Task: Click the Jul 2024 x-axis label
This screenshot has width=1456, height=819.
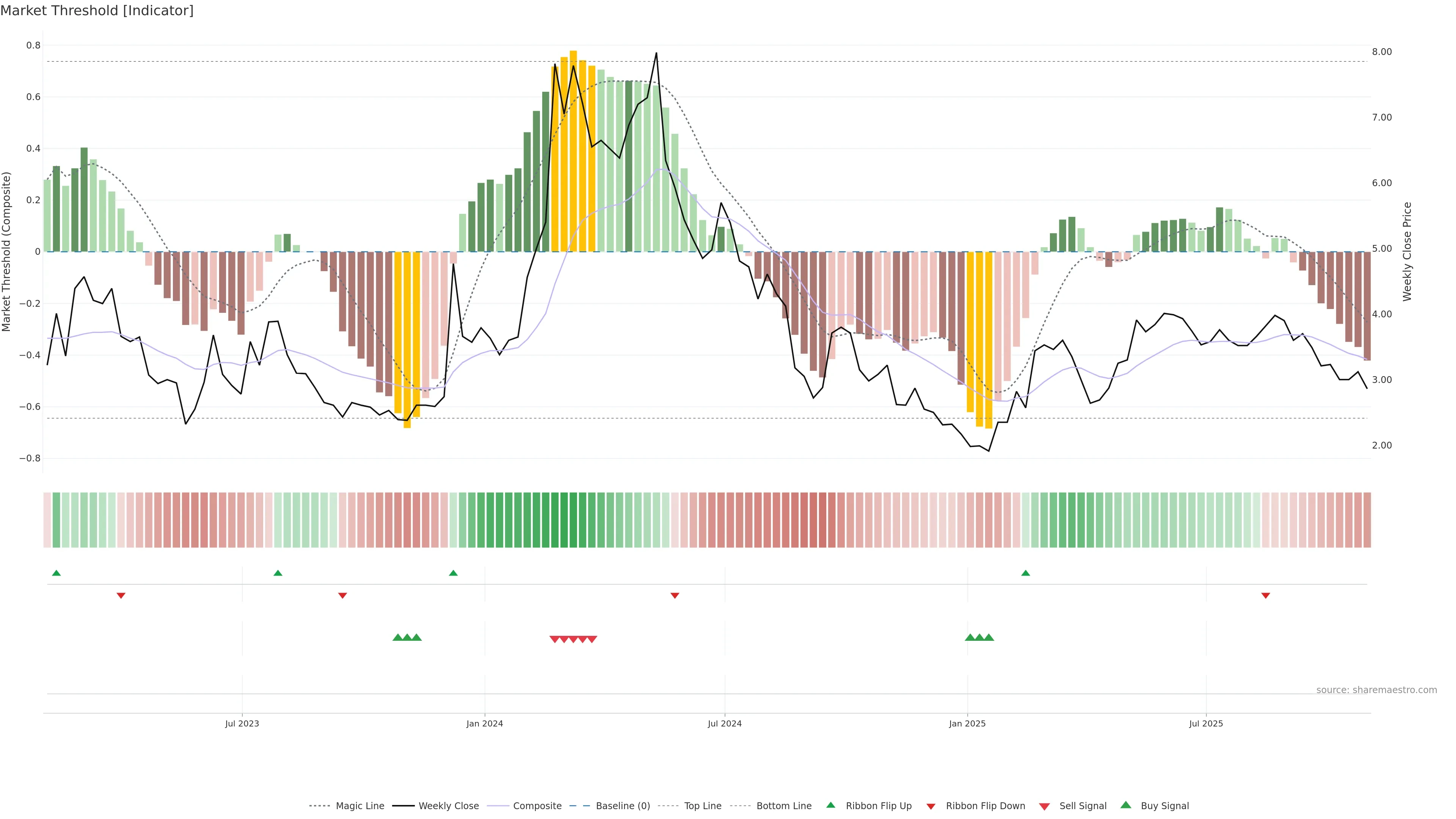Action: pyautogui.click(x=725, y=723)
